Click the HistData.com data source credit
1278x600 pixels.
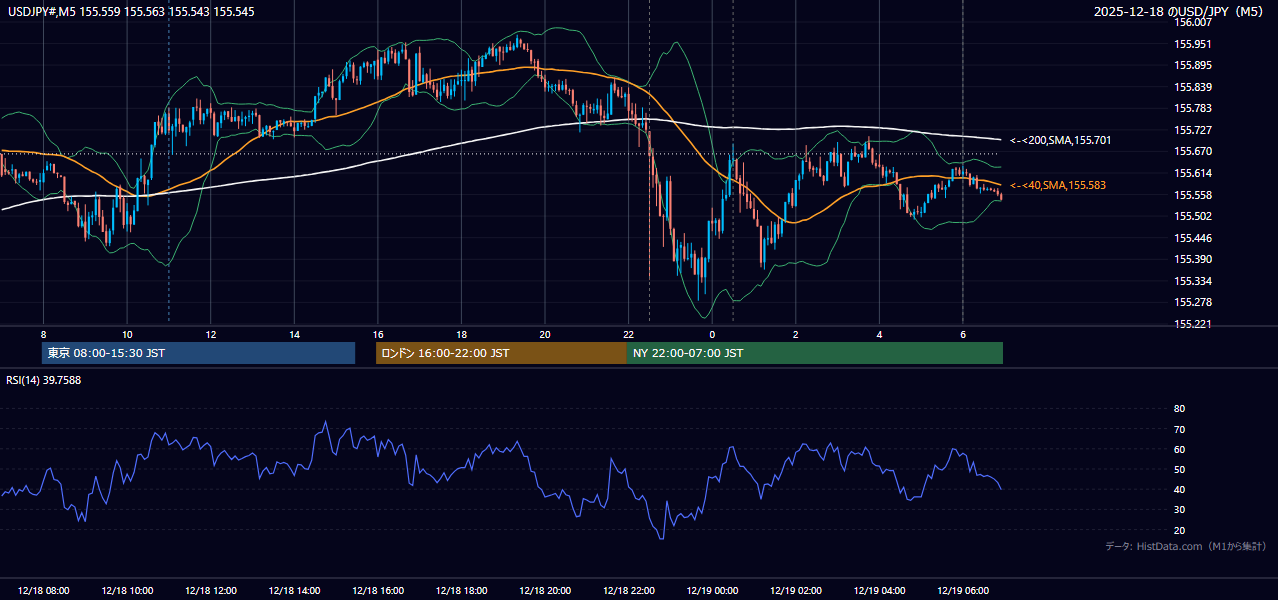click(1185, 546)
